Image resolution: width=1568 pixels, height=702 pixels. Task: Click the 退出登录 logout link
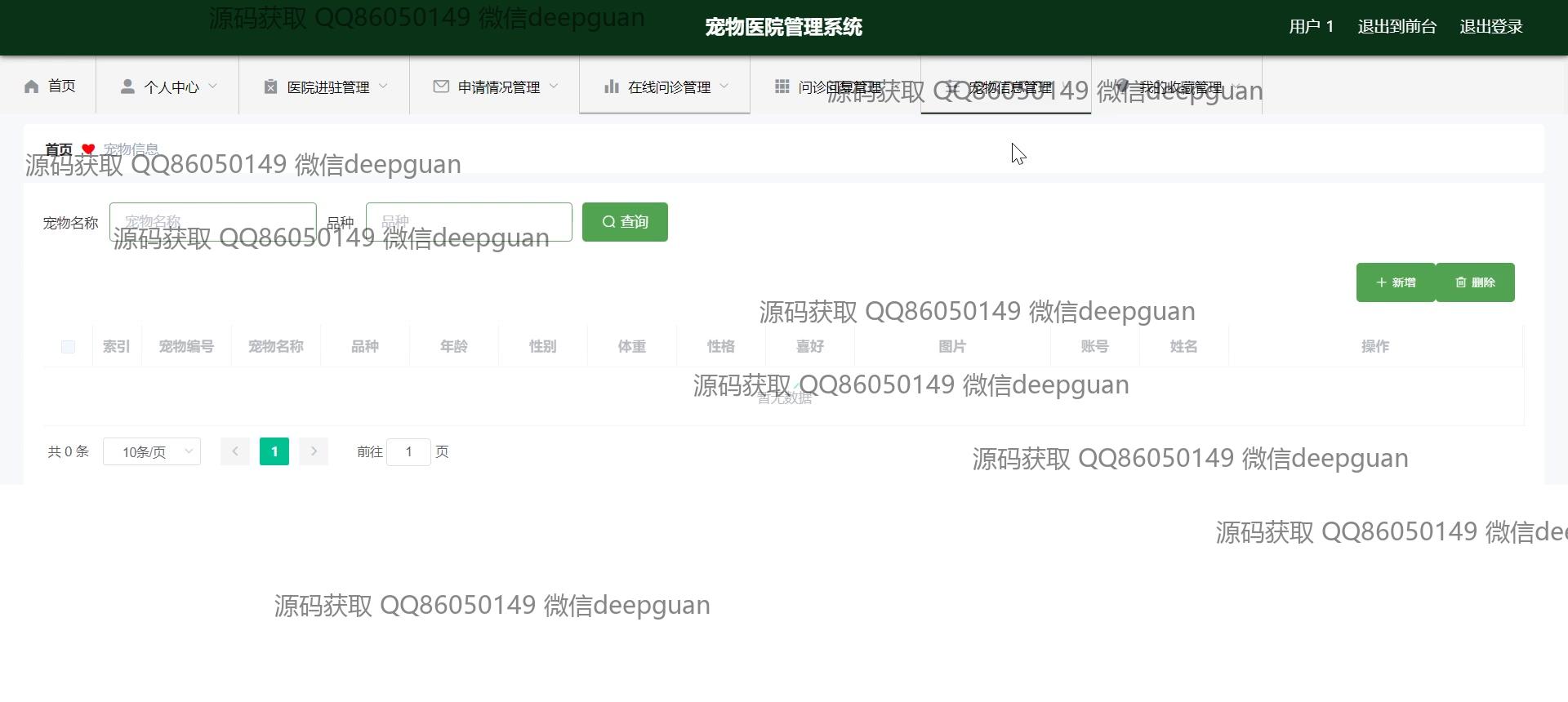[x=1490, y=27]
